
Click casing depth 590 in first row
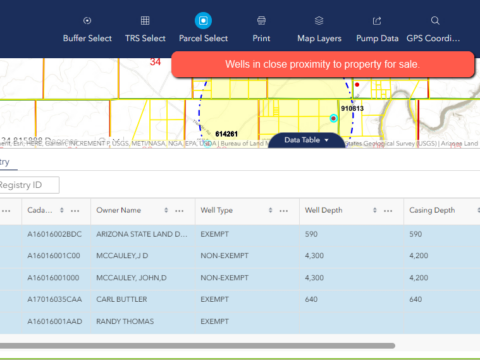pyautogui.click(x=416, y=234)
